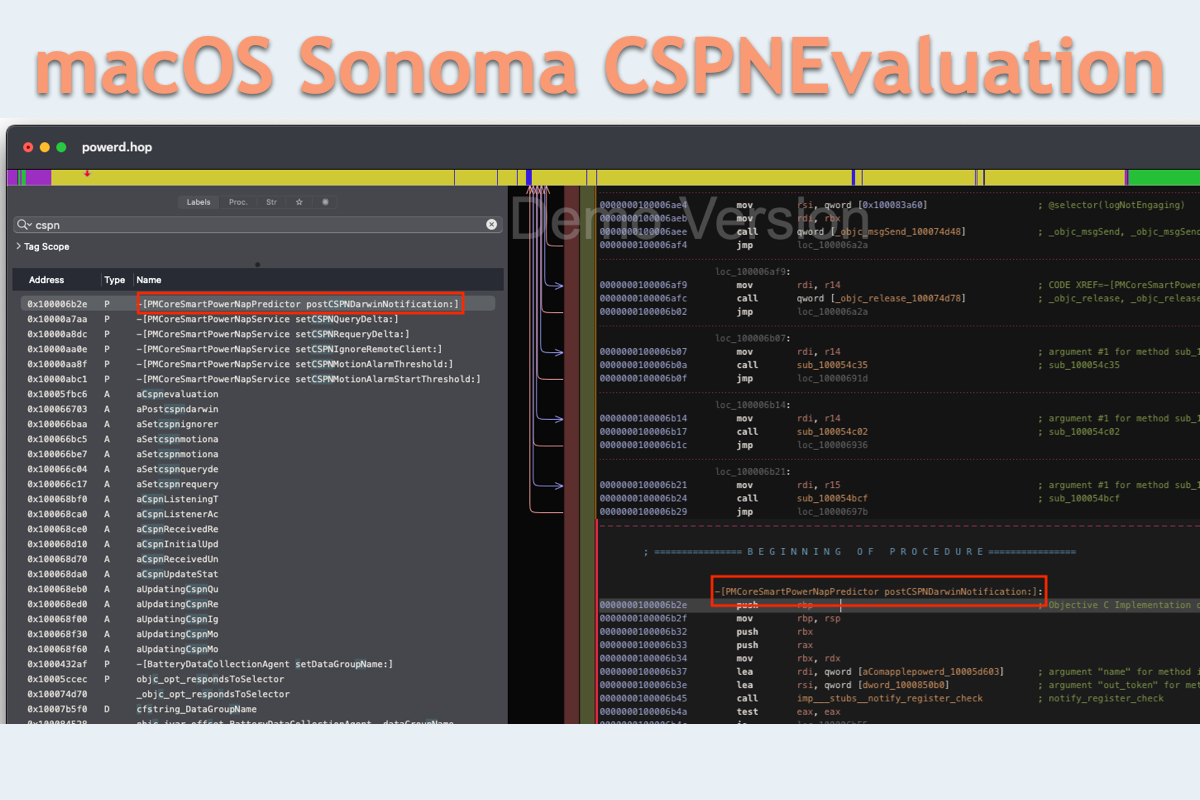Select the setCSPNQueryDelta: label row
Viewport: 1200px width, 800px height.
point(258,319)
